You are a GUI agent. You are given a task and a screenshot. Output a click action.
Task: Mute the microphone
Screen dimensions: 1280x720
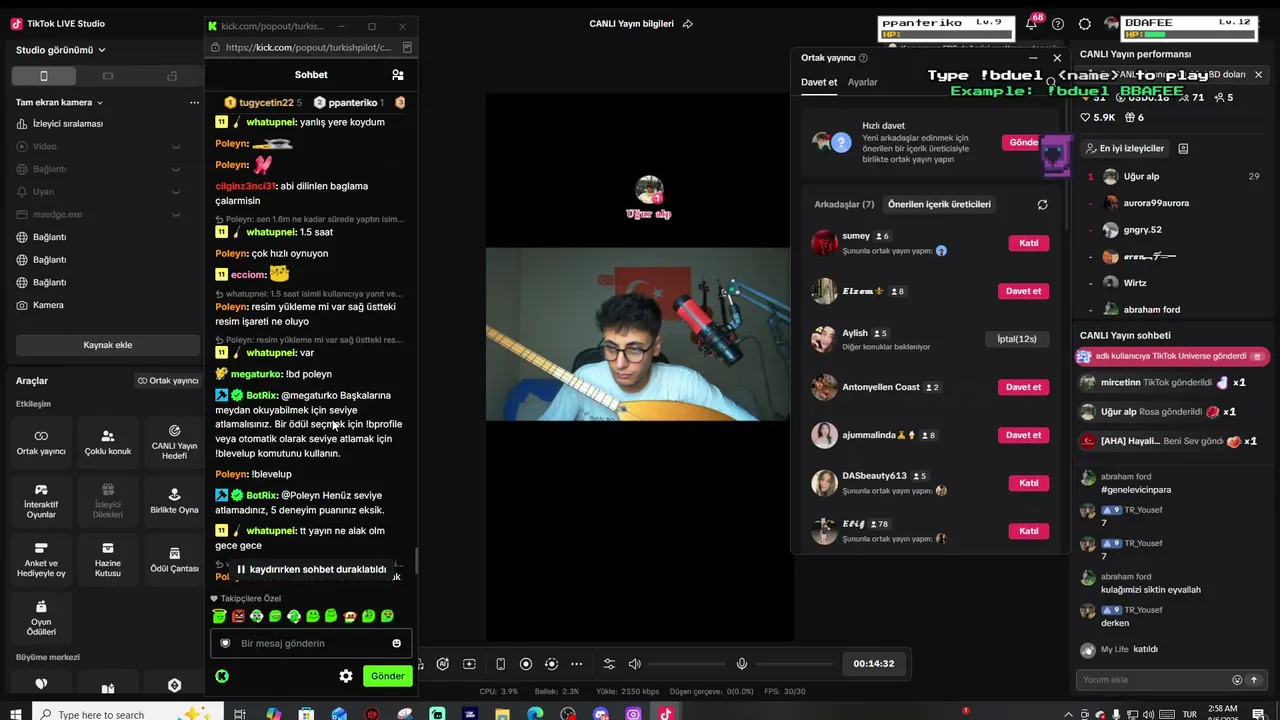pos(742,664)
